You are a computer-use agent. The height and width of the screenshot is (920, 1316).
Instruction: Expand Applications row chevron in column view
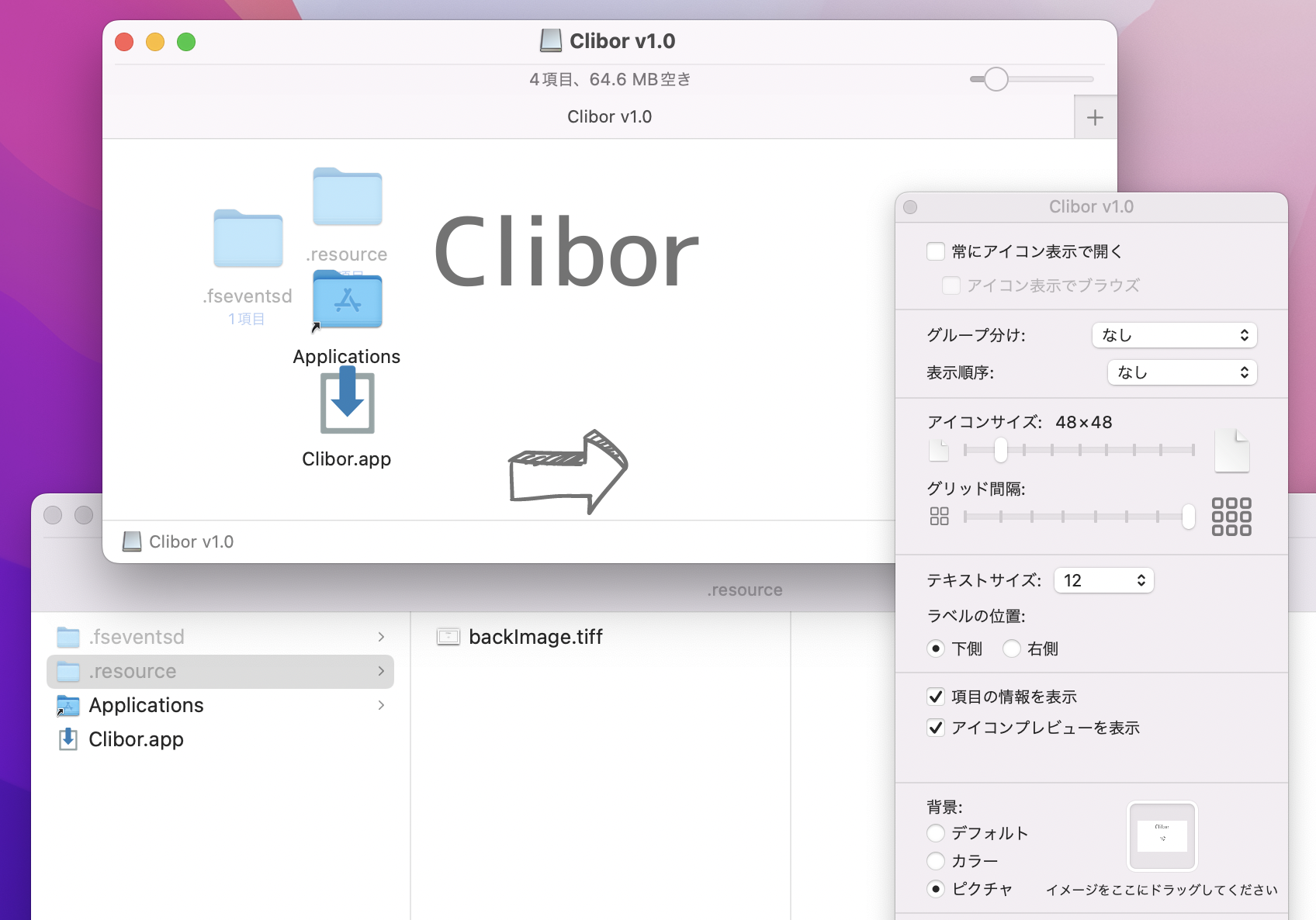coord(381,705)
